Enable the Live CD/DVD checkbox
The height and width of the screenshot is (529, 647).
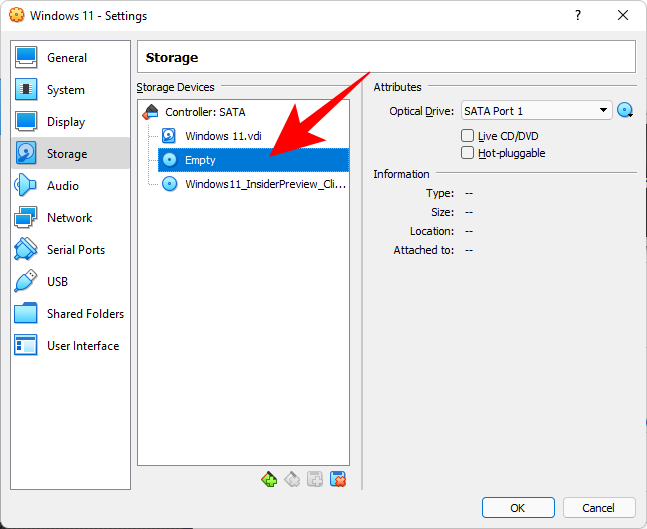click(x=468, y=136)
